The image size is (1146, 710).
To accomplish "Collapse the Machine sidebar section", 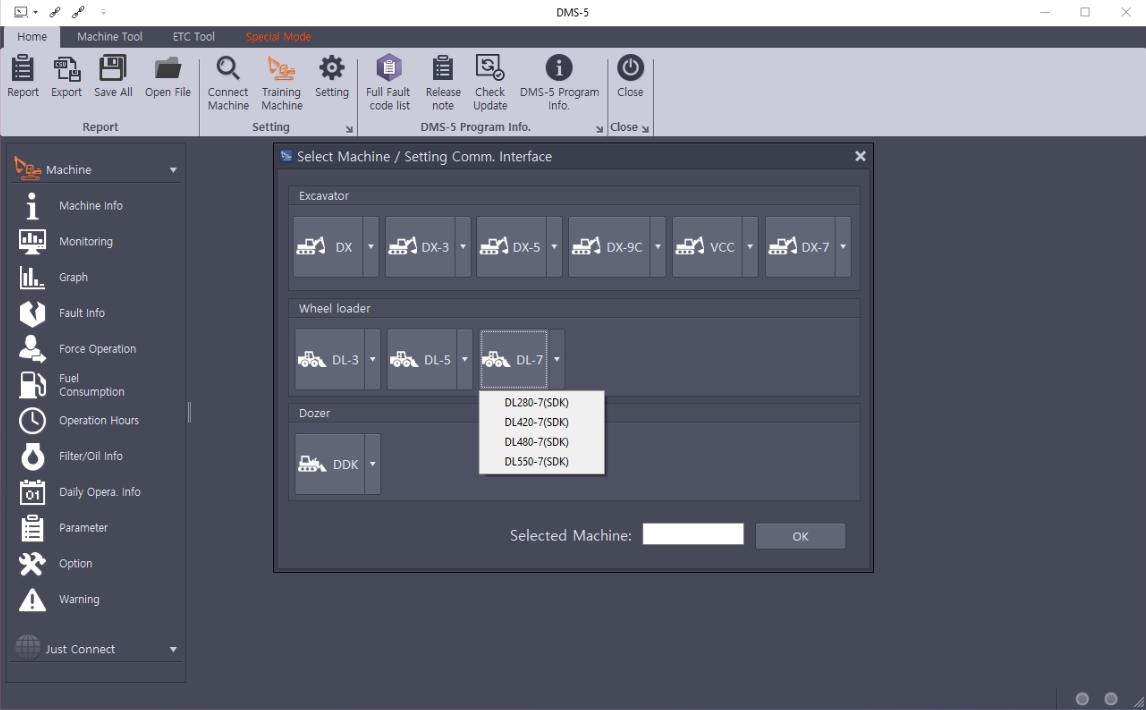I will (173, 170).
